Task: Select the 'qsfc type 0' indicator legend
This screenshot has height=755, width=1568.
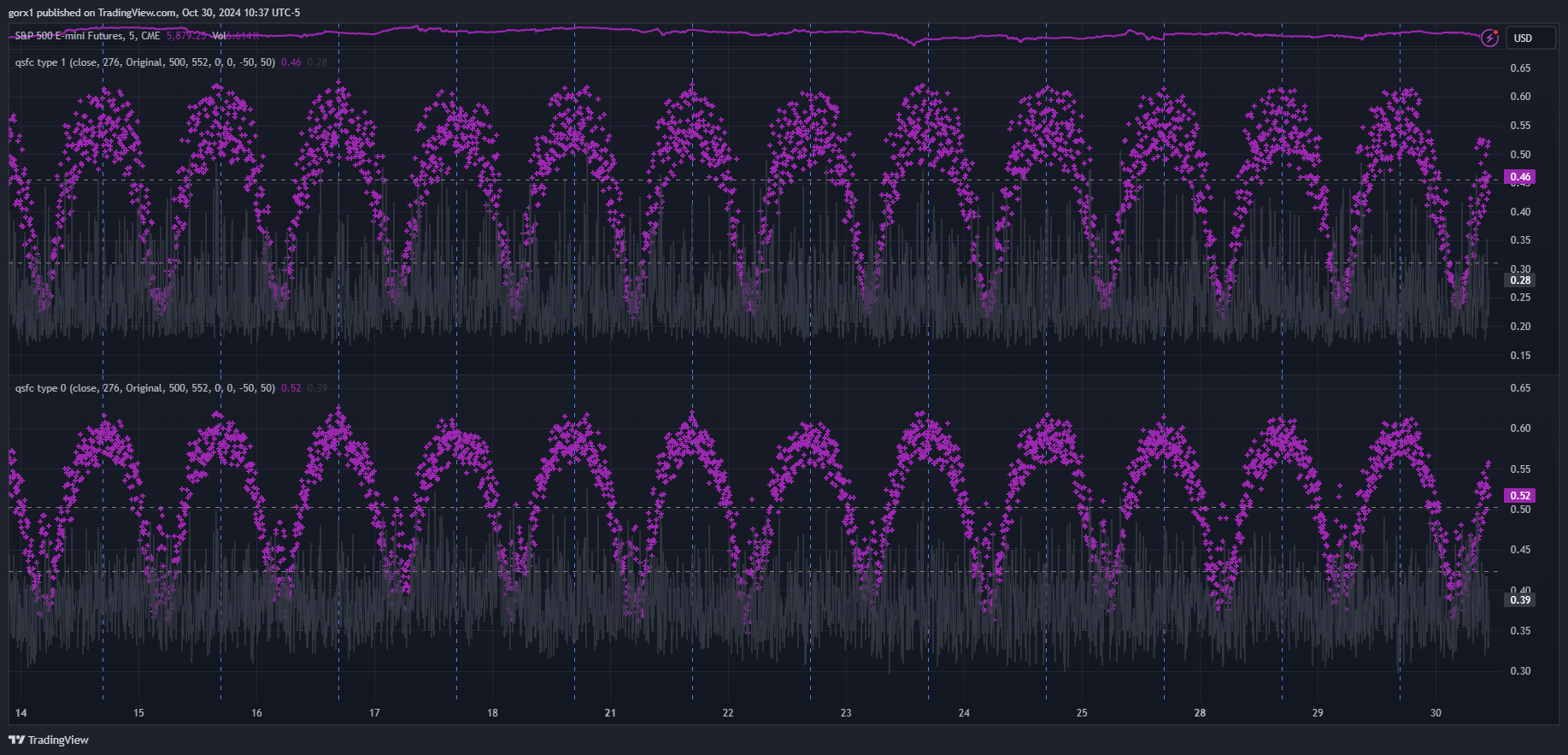Action: click(145, 388)
